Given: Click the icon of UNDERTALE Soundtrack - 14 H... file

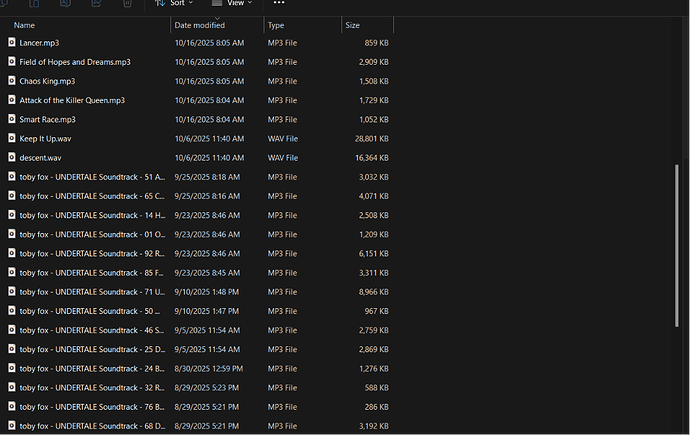Looking at the screenshot, I should pyautogui.click(x=12, y=215).
